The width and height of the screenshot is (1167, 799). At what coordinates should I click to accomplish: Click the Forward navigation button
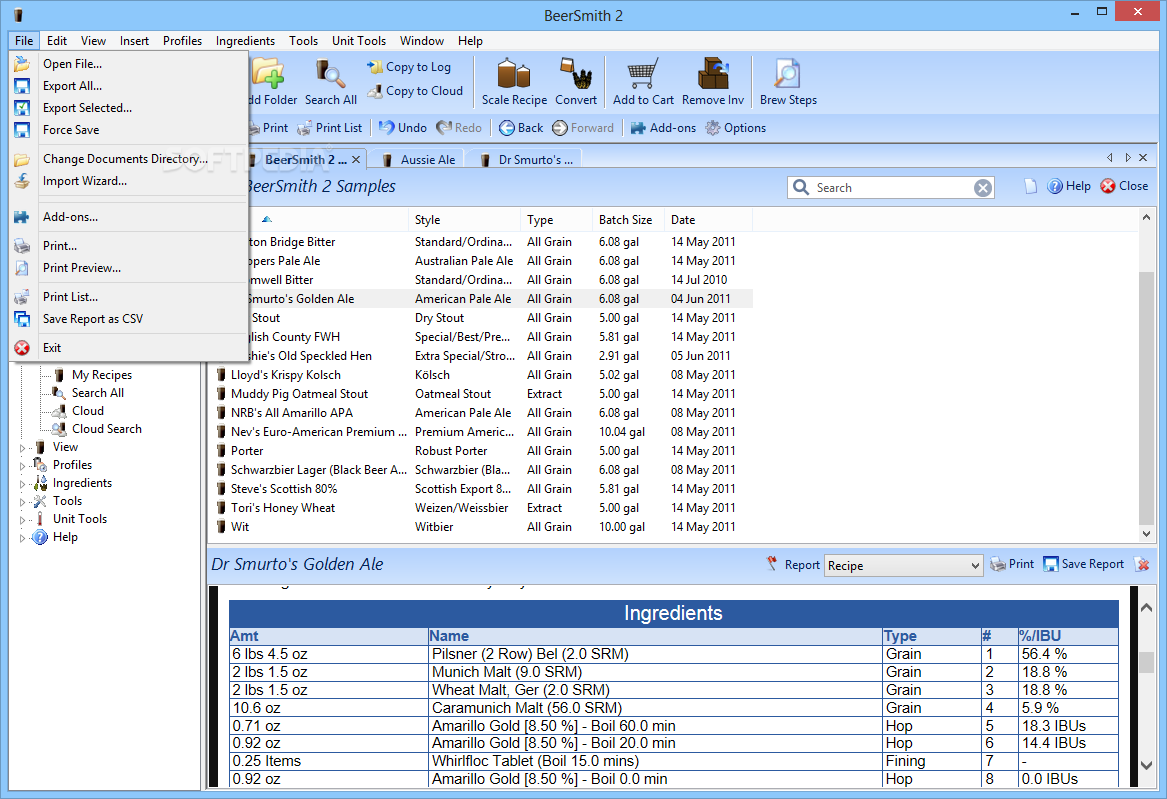coord(583,128)
